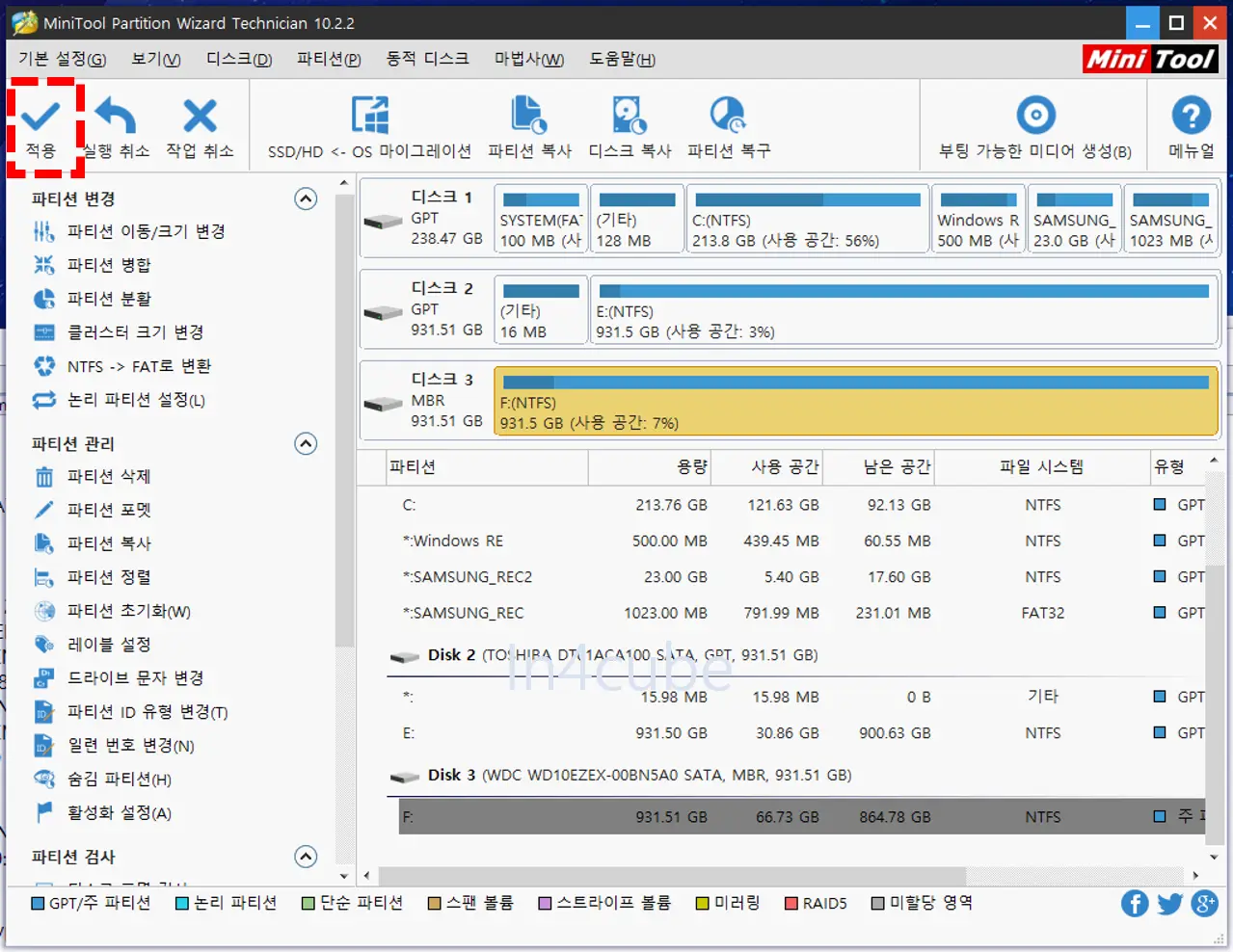This screenshot has width=1233, height=952.
Task: Open the 파티션 복구 wizard icon
Action: [x=728, y=115]
